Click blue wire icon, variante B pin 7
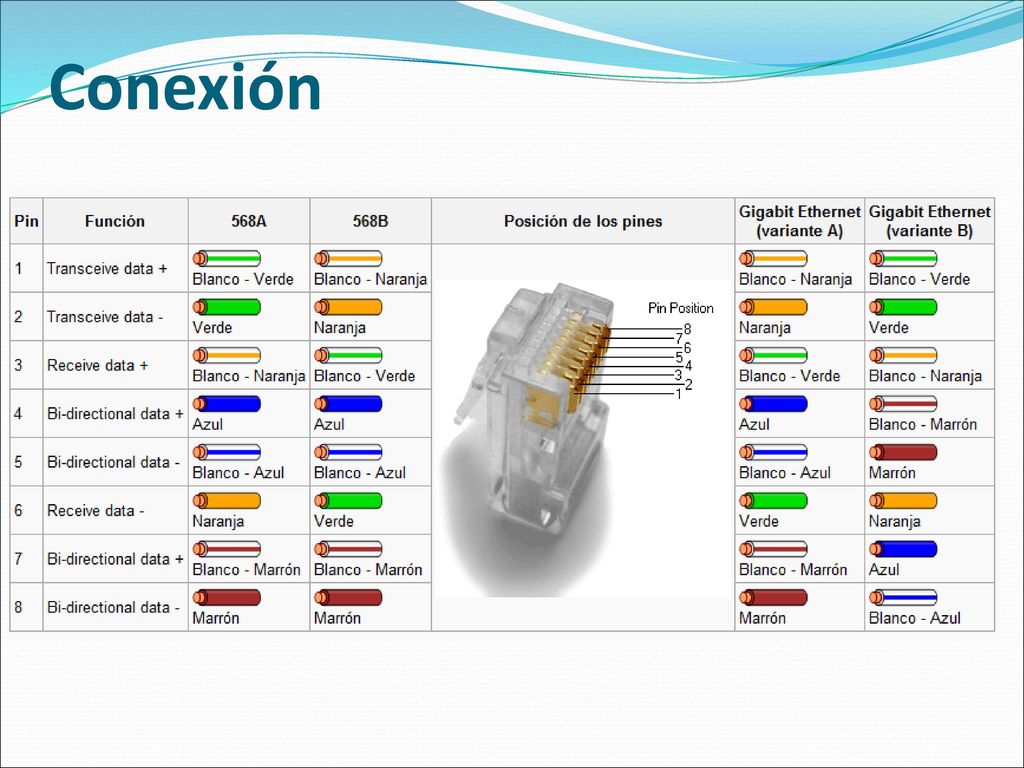The width and height of the screenshot is (1024, 768). 903,549
